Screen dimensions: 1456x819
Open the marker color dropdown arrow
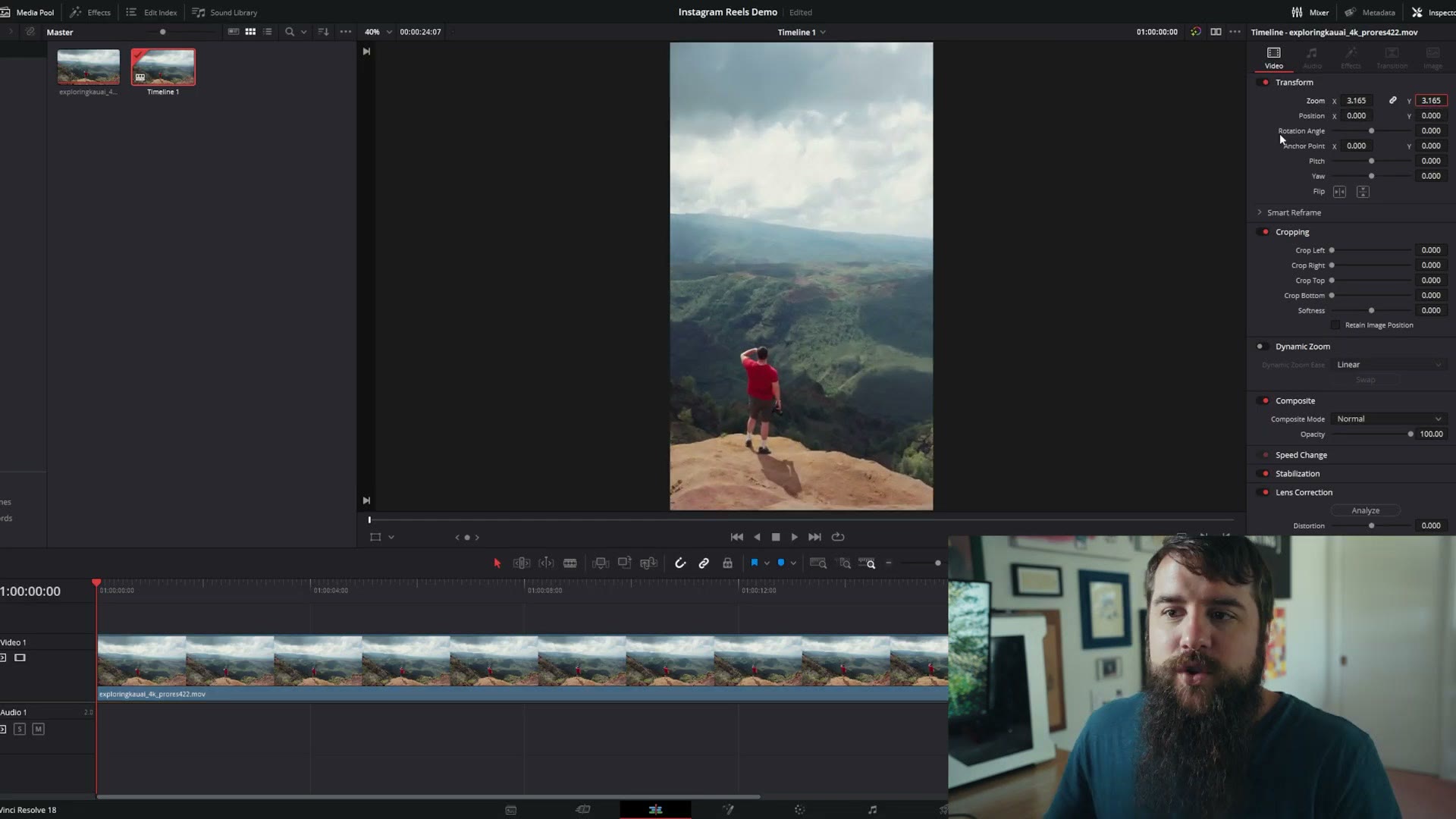point(793,563)
